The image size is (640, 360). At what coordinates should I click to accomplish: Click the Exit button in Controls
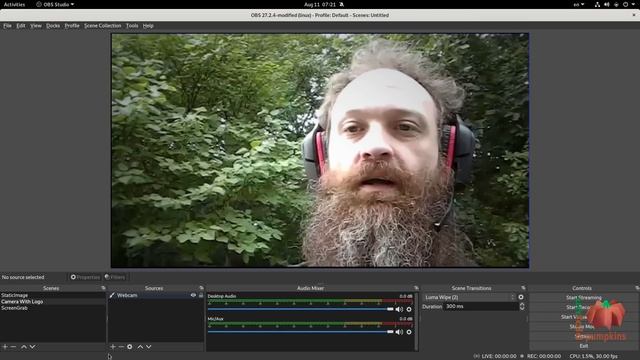[584, 346]
